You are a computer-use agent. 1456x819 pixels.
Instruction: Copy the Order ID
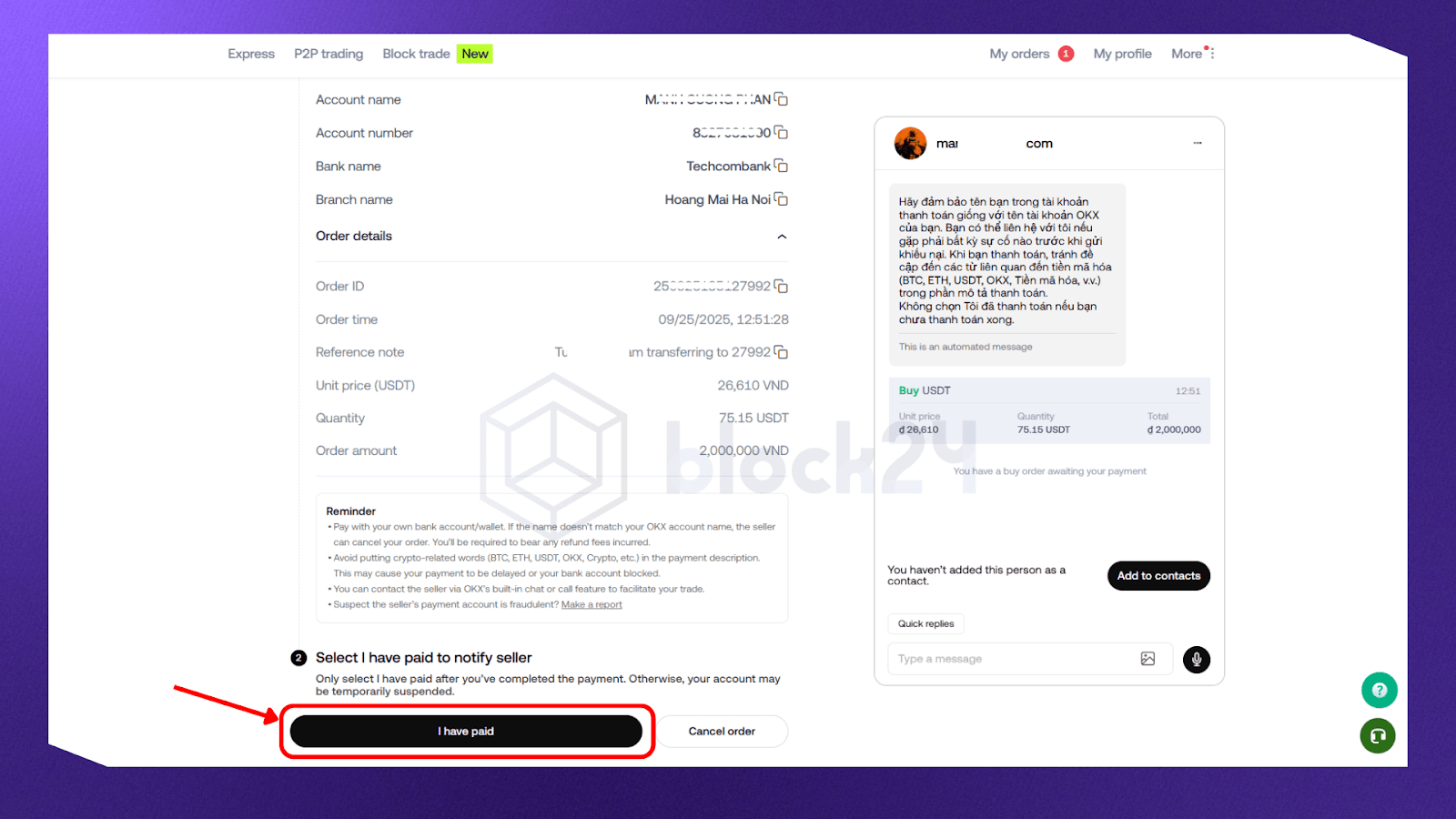[781, 286]
